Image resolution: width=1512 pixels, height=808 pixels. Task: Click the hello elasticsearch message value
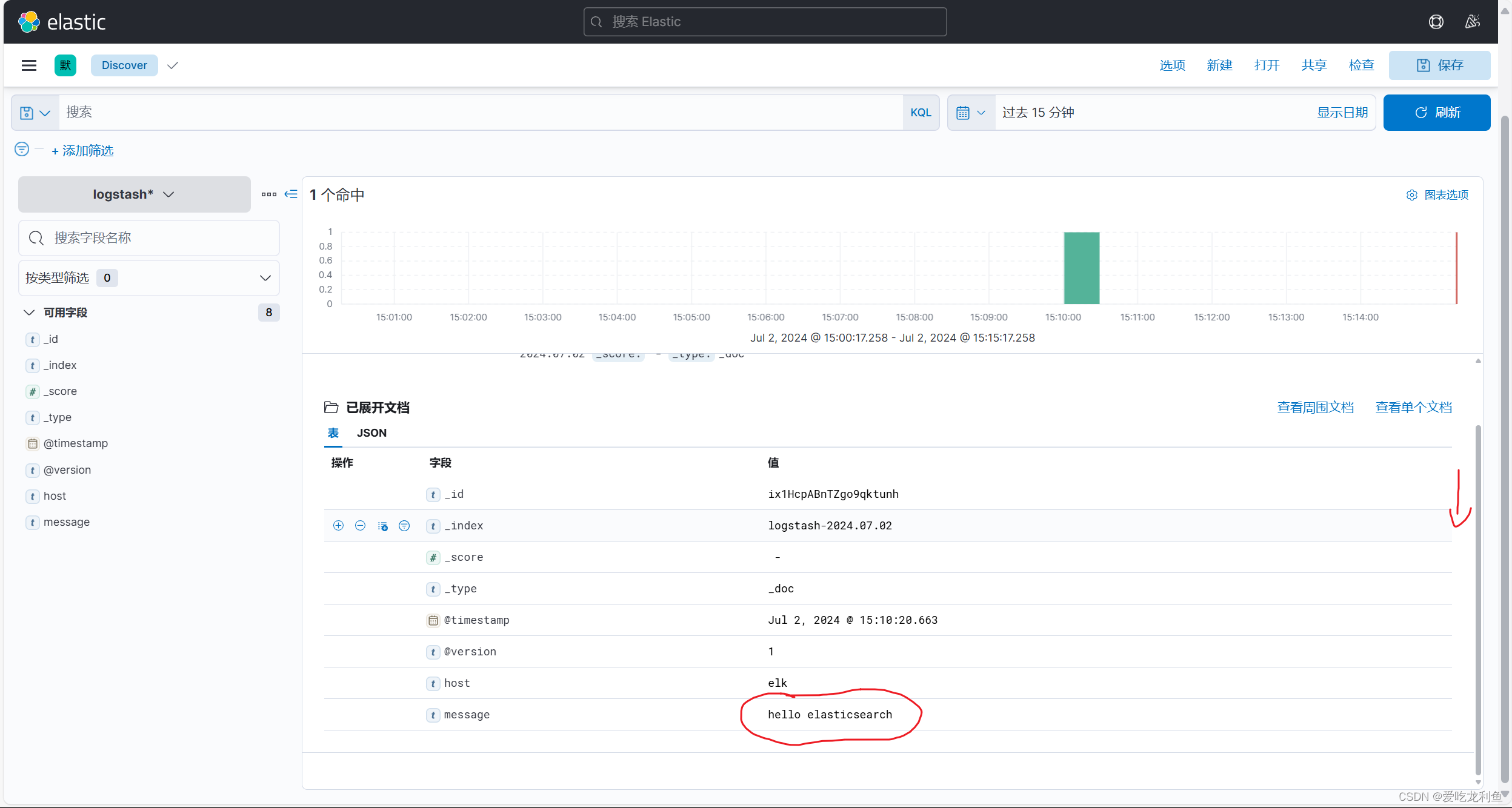tap(830, 715)
